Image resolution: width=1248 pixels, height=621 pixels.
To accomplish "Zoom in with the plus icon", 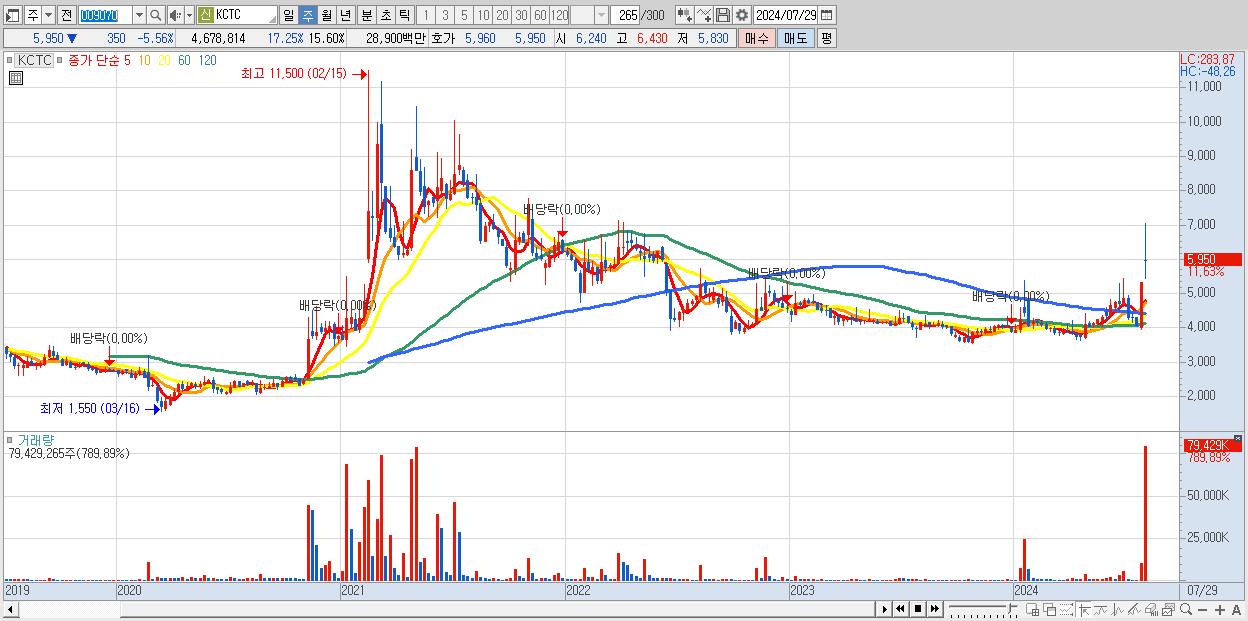I will coord(1220,610).
